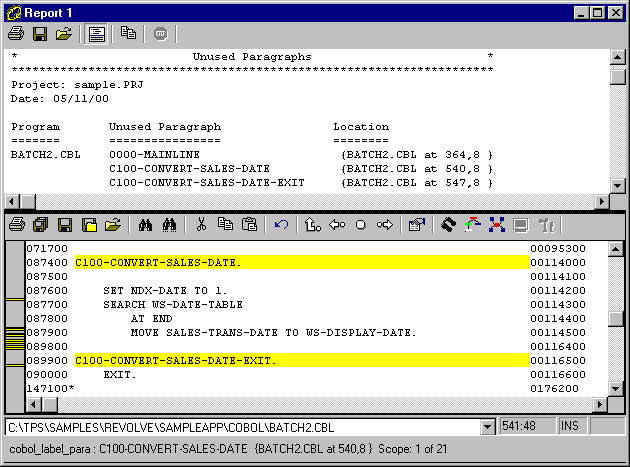The width and height of the screenshot is (630, 467).
Task: Click the report pane horizontal scrollbar right arrow
Action: pos(601,201)
